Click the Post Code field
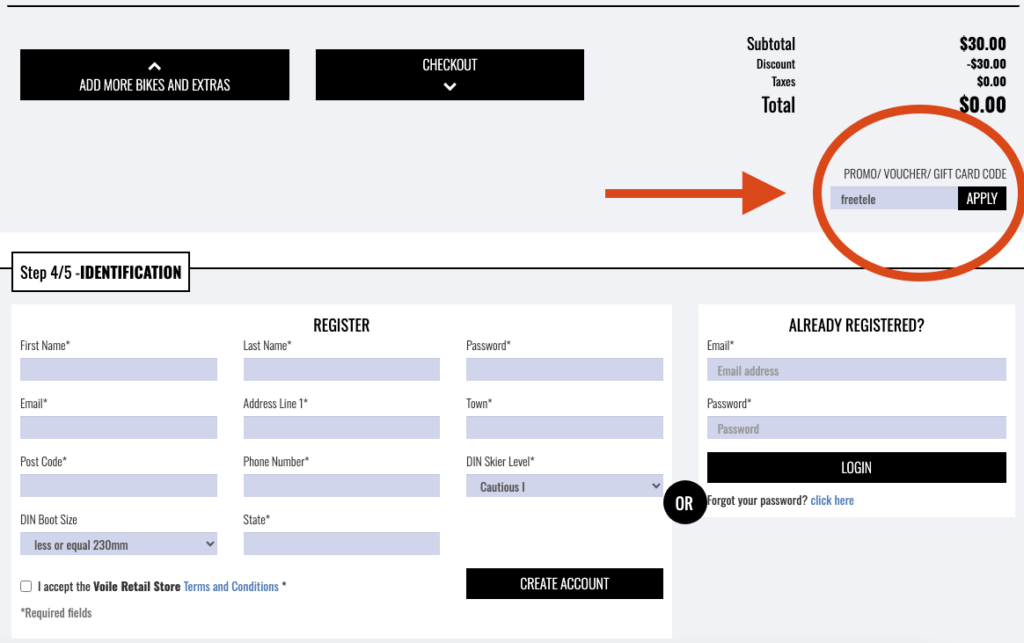The height and width of the screenshot is (643, 1024). point(118,486)
